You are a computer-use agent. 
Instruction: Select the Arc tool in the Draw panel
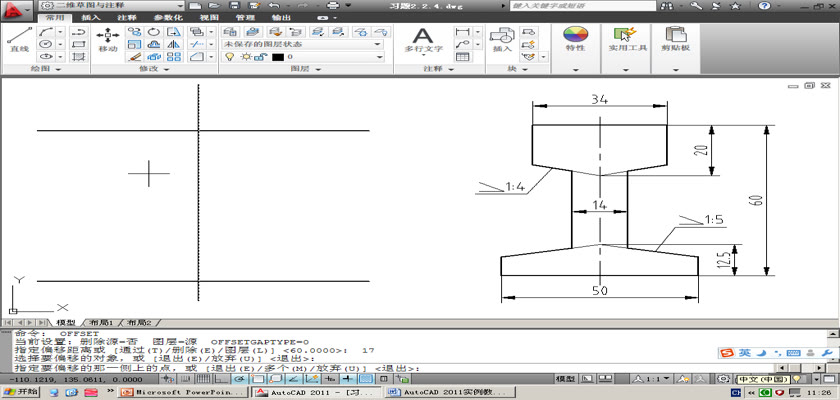click(x=46, y=32)
